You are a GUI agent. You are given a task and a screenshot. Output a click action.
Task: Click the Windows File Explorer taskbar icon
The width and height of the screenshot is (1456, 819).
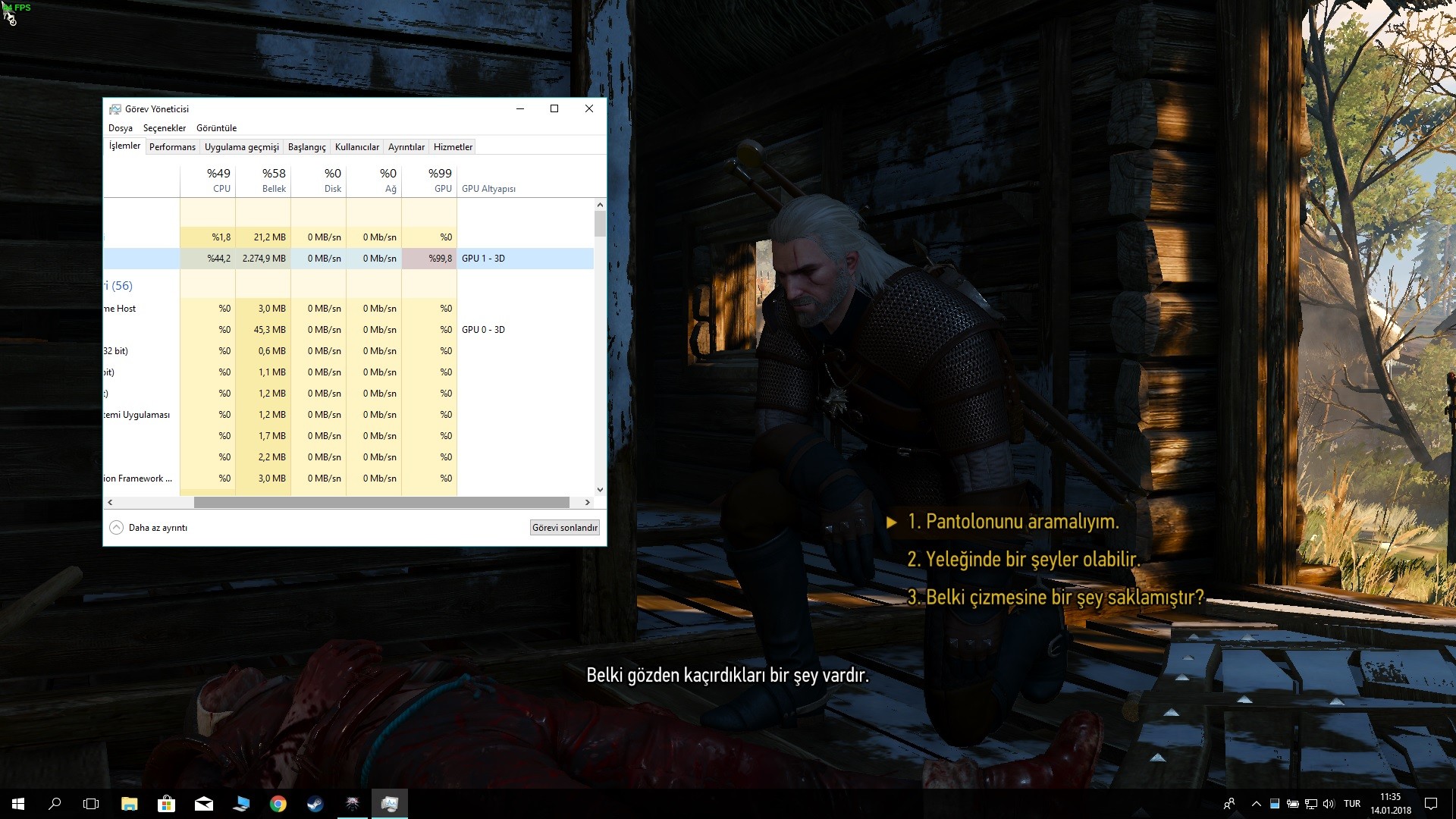tap(128, 803)
